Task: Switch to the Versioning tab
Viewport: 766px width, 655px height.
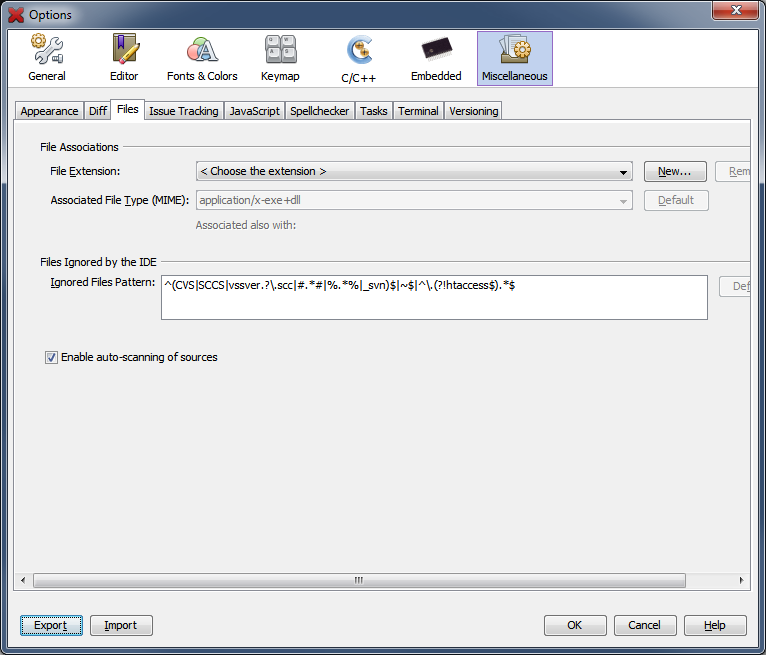Action: pos(474,111)
